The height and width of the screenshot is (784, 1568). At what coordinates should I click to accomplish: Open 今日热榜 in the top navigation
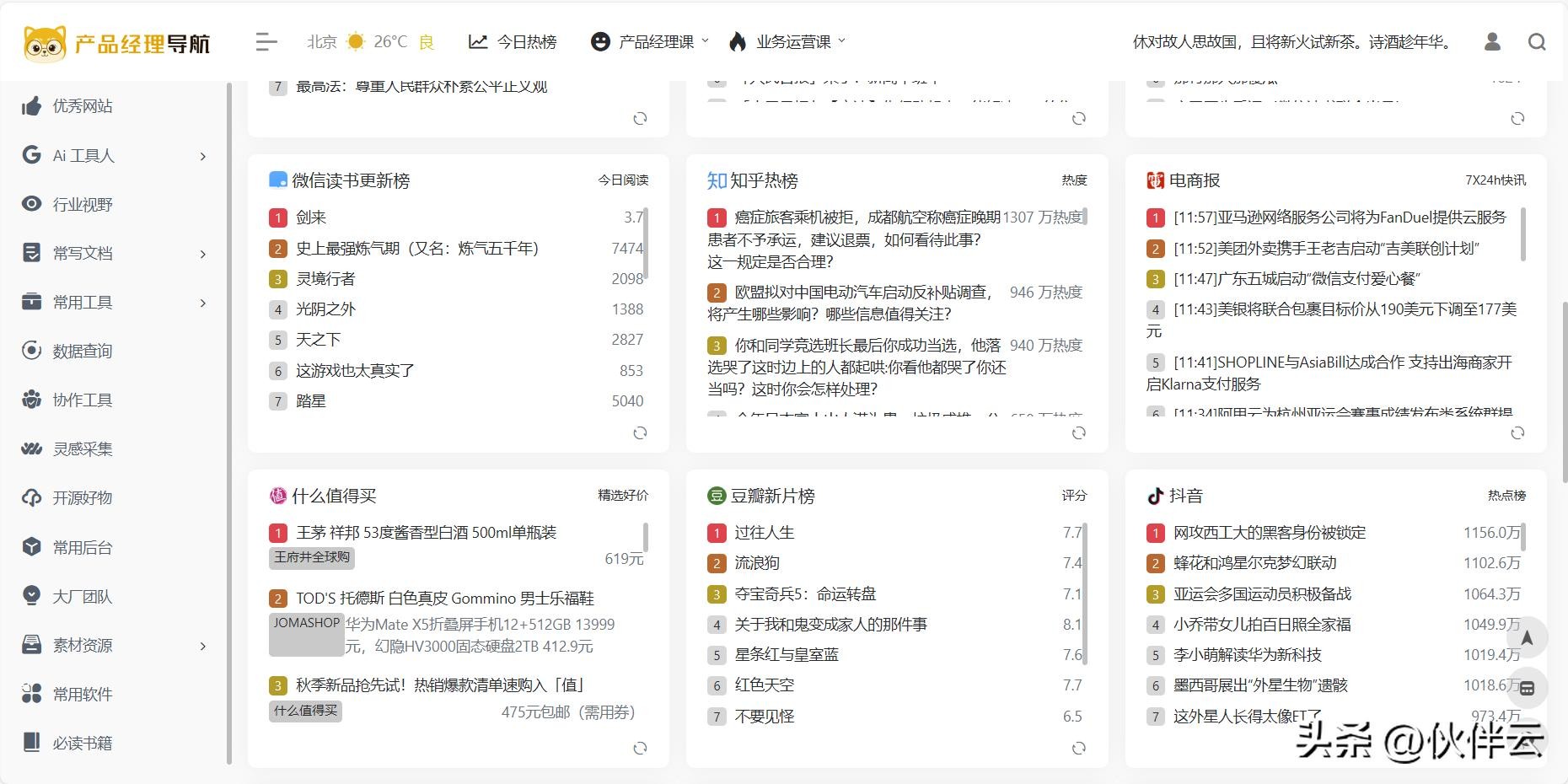513,41
